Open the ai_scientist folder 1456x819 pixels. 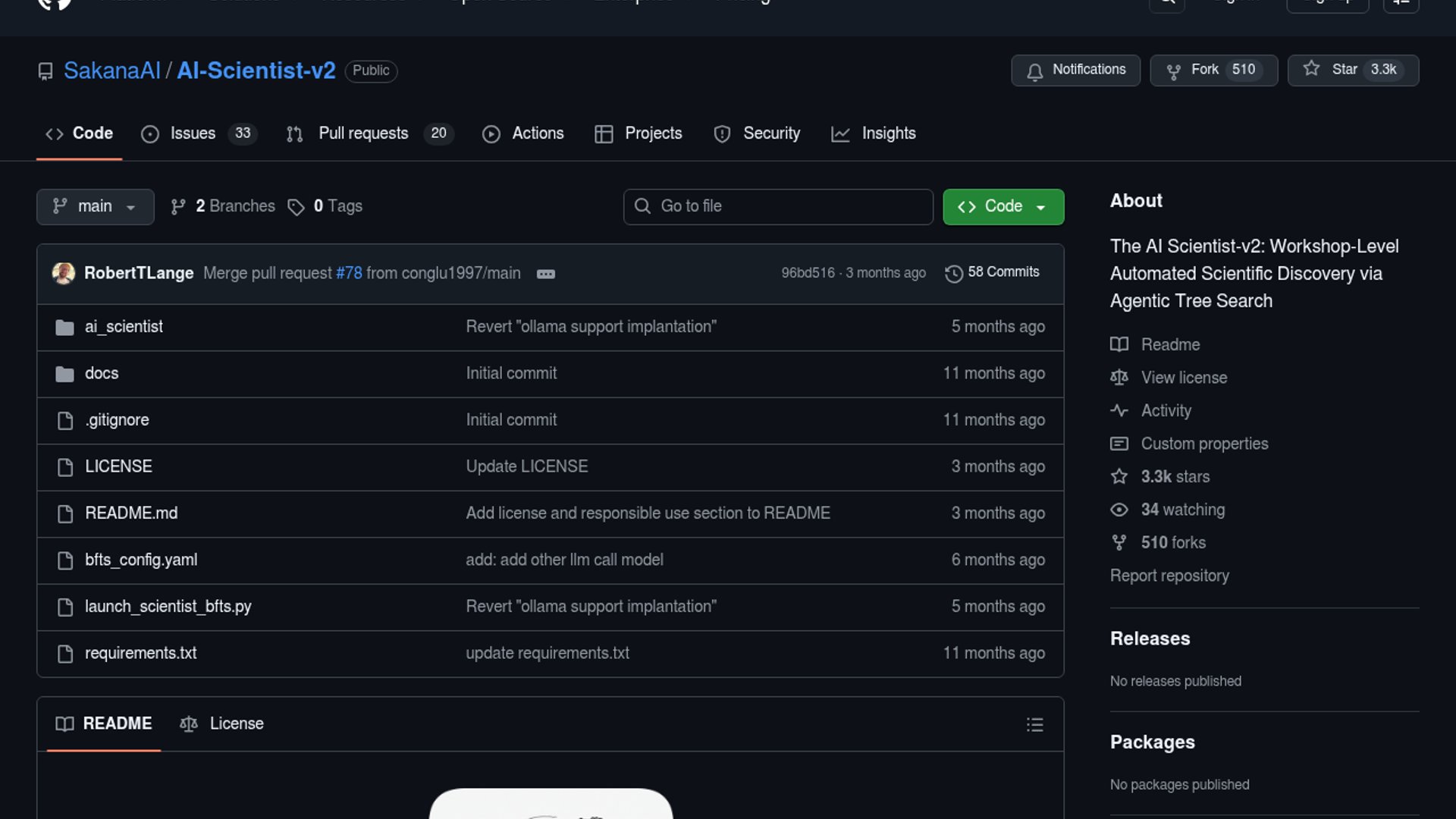124,327
